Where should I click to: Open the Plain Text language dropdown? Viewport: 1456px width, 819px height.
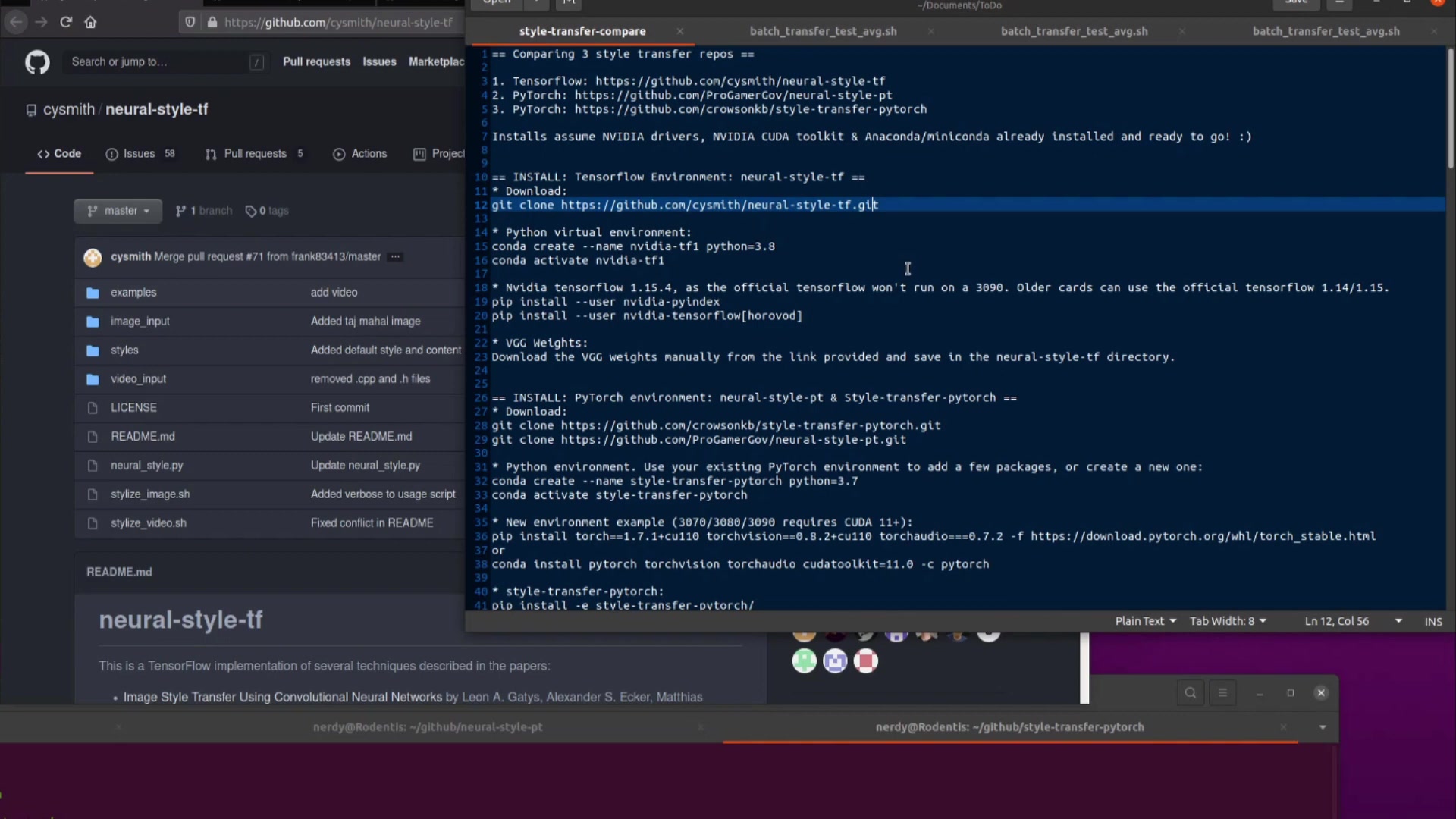(x=1145, y=621)
